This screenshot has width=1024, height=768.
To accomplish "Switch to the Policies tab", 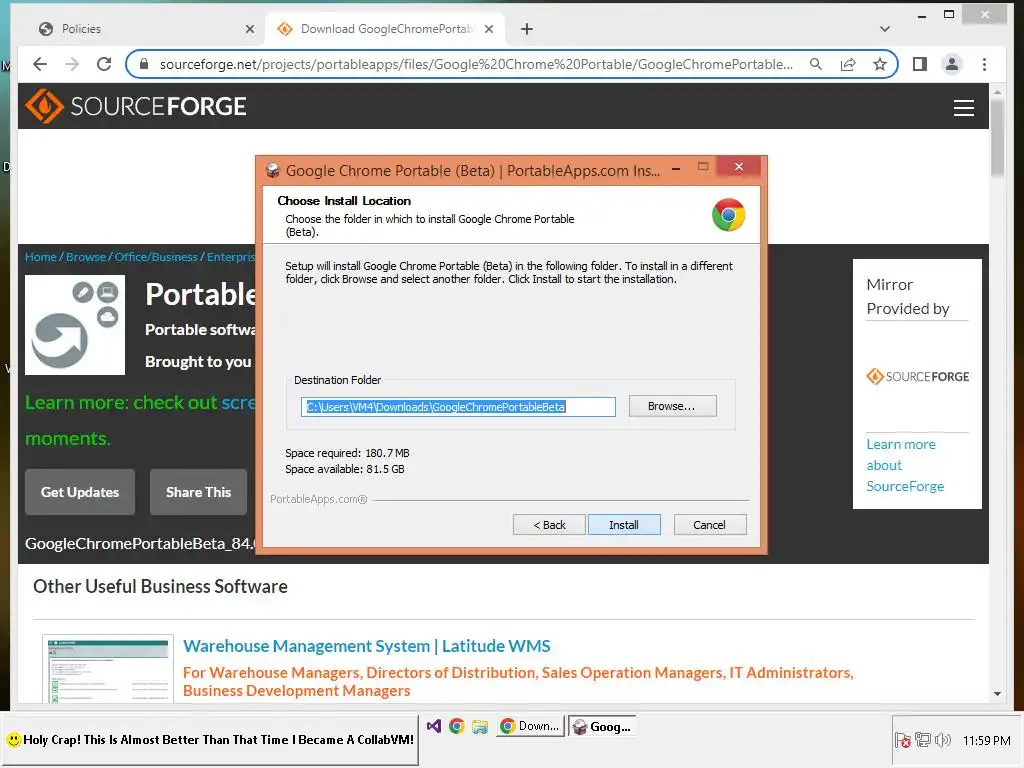I will (140, 29).
